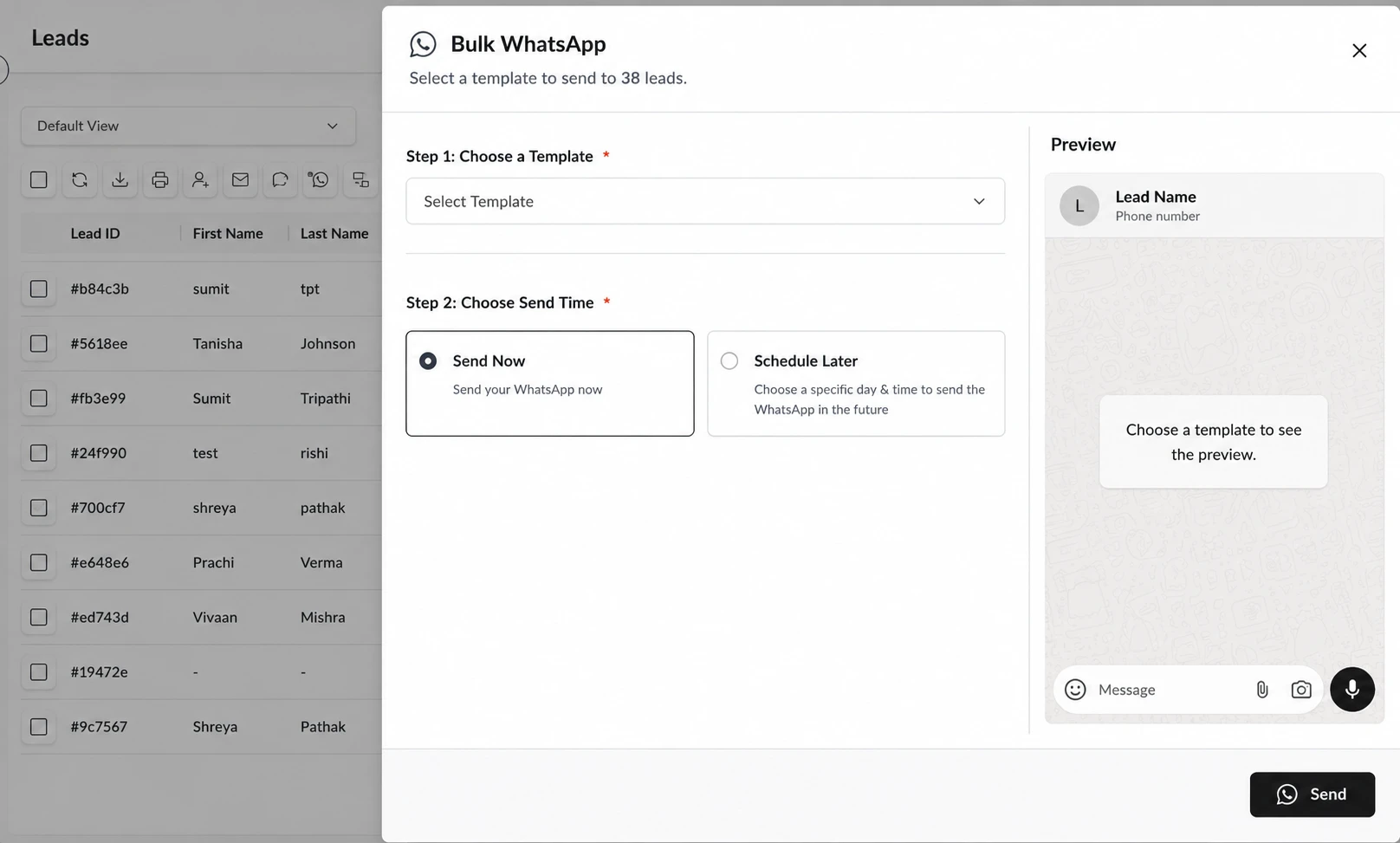Check the box for lead #b84c3b
This screenshot has width=1400, height=843.
coord(39,289)
